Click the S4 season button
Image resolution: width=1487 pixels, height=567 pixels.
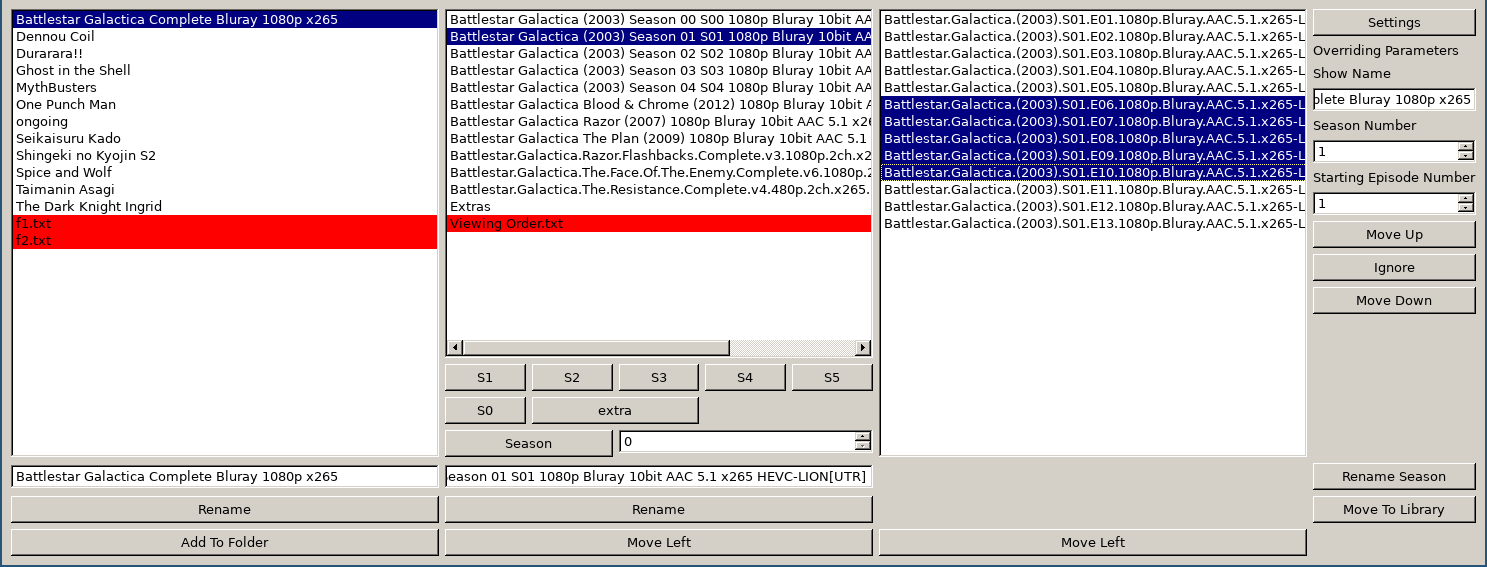tap(745, 377)
